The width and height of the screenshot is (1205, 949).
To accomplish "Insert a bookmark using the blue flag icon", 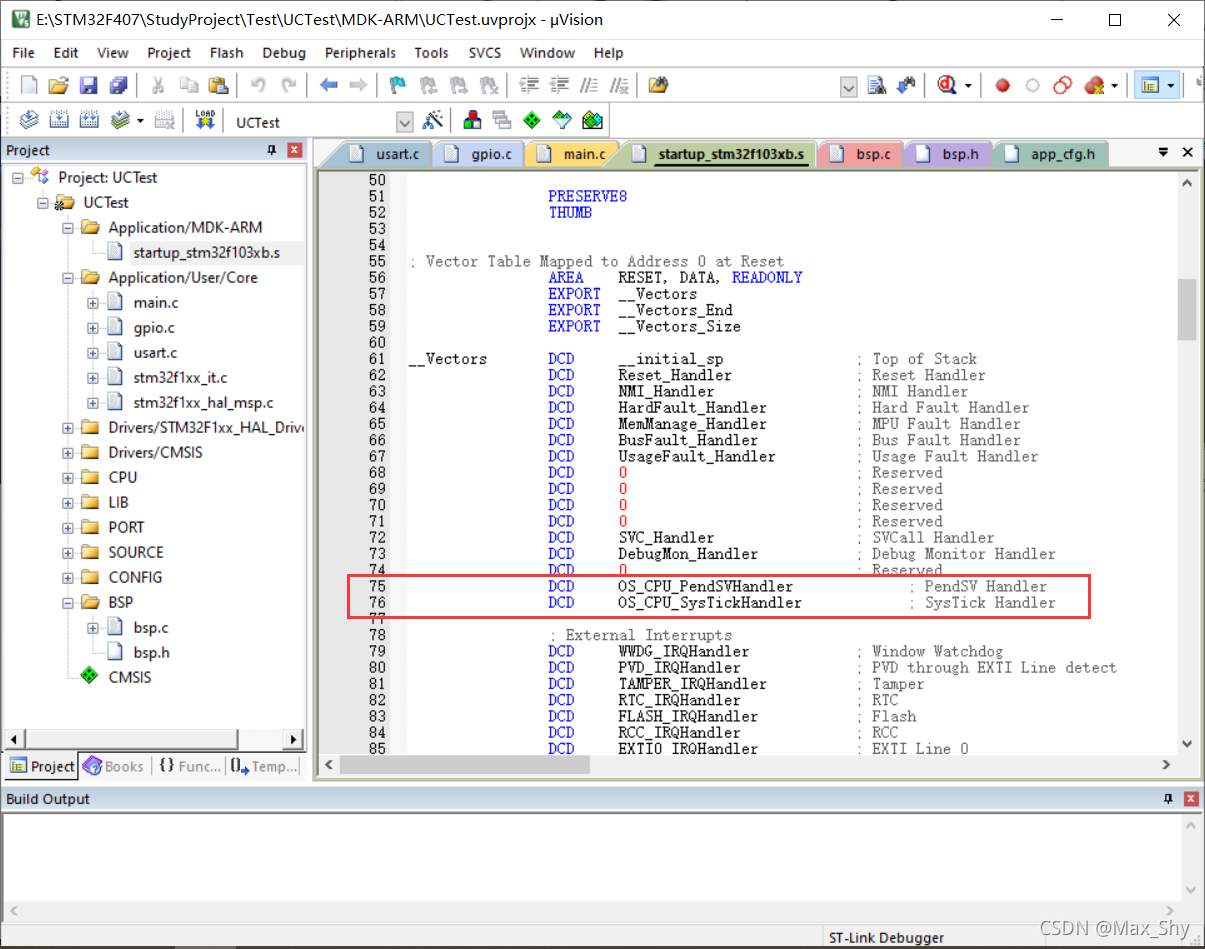I will pyautogui.click(x=398, y=86).
